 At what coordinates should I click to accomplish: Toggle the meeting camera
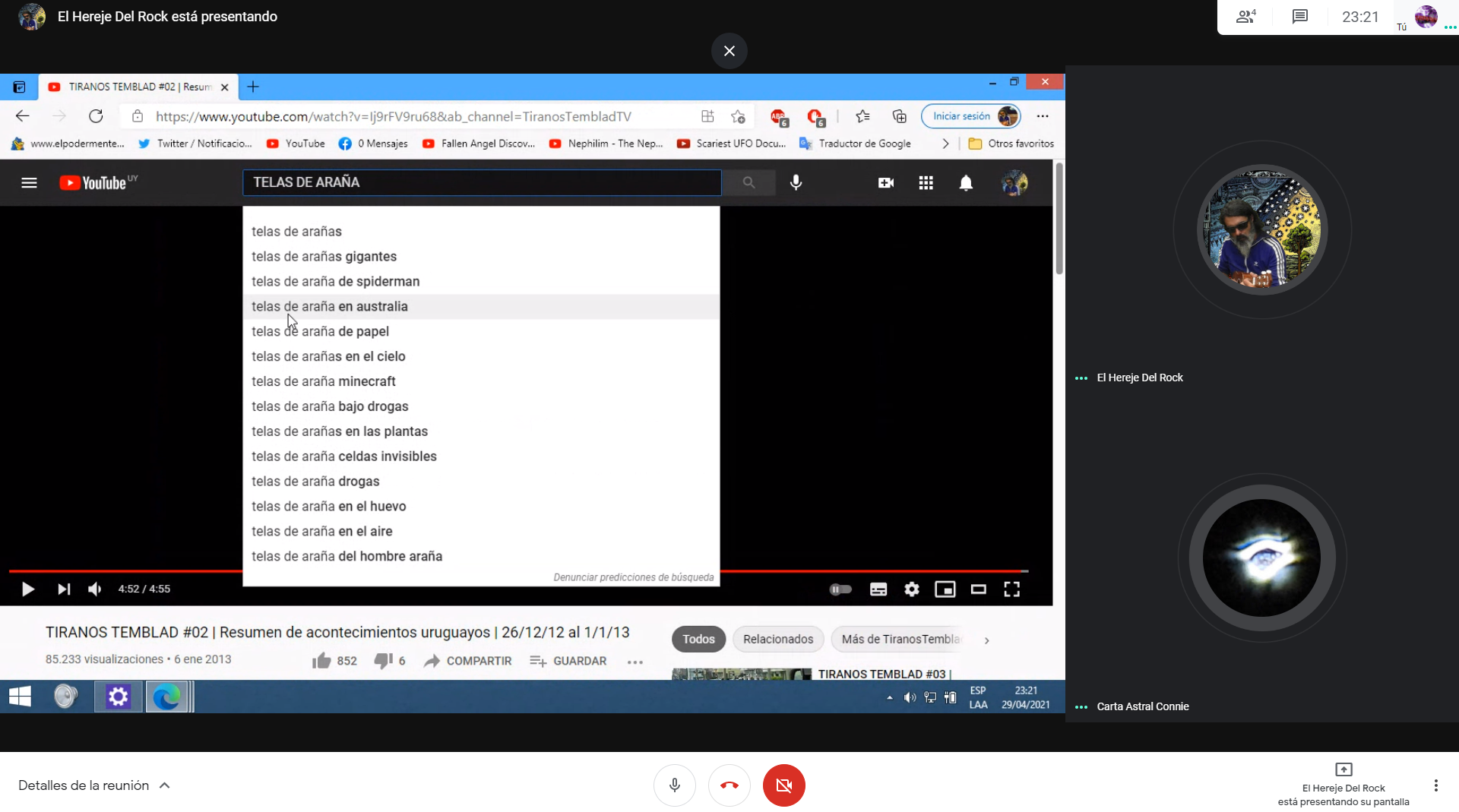784,785
